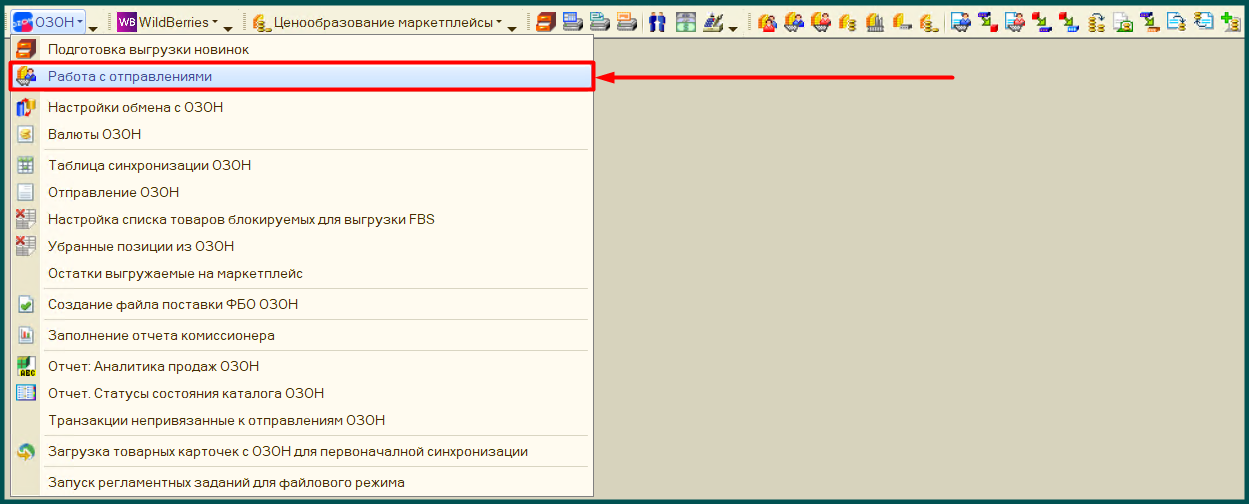1249x504 pixels.
Task: Open list of goods blocked for FBS upload
Action: coord(301,219)
